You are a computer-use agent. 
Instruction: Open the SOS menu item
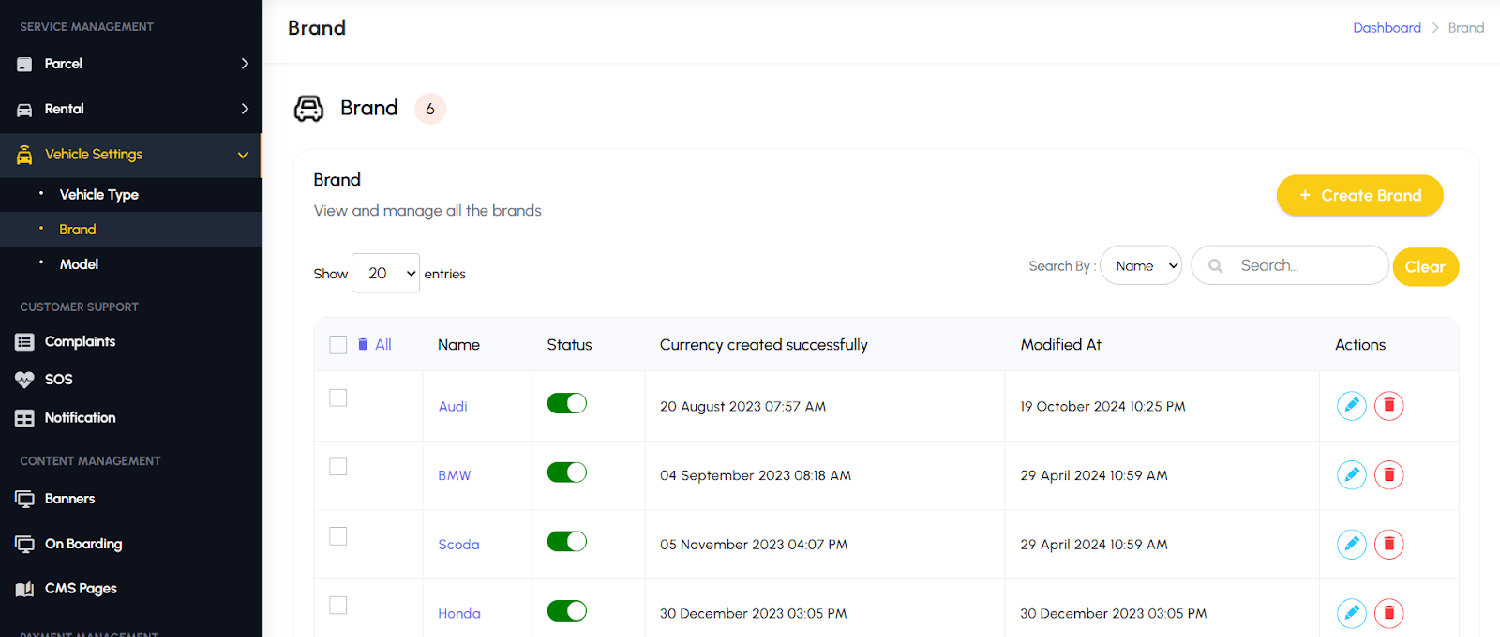[59, 380]
